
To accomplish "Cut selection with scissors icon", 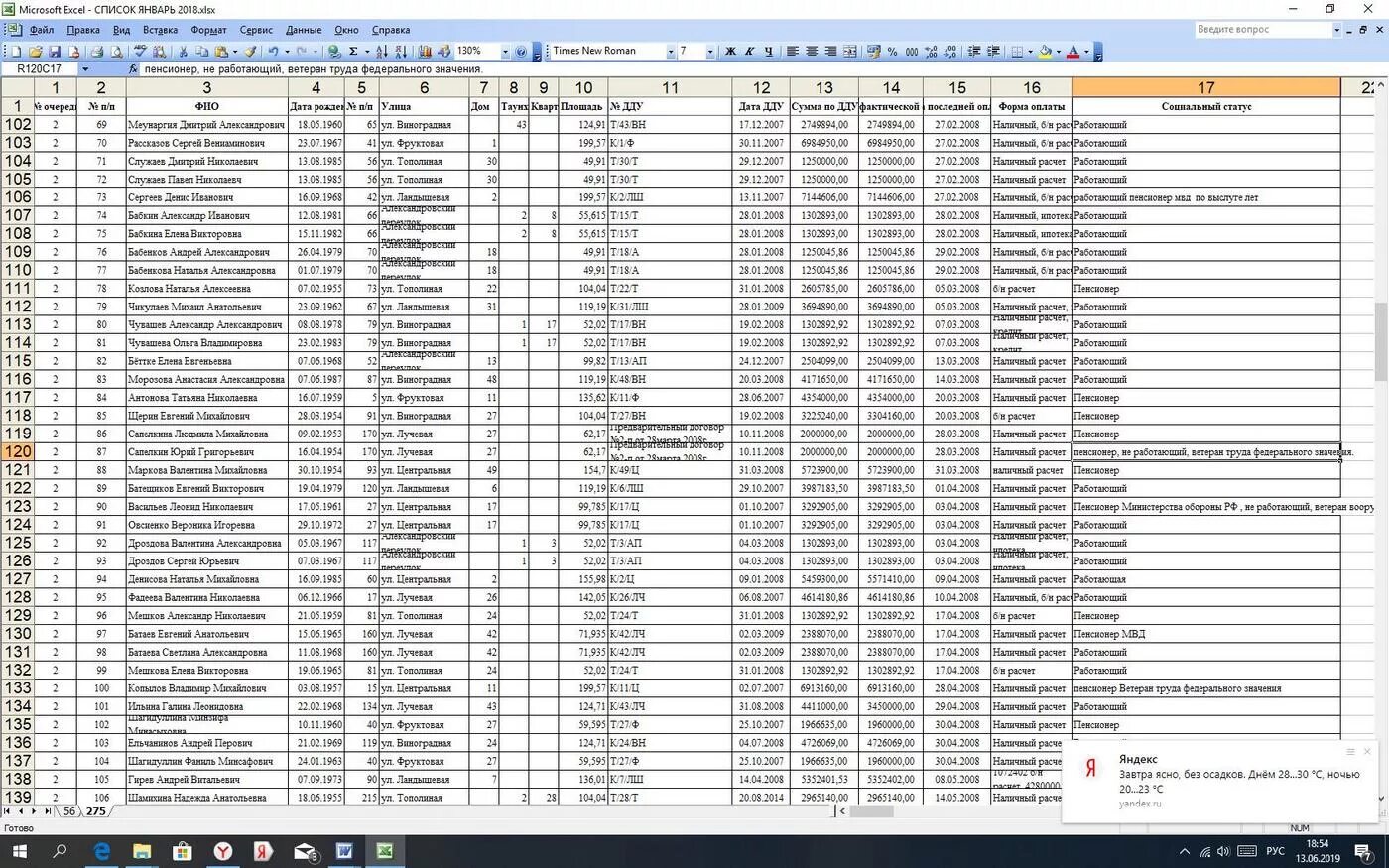I will click(183, 51).
